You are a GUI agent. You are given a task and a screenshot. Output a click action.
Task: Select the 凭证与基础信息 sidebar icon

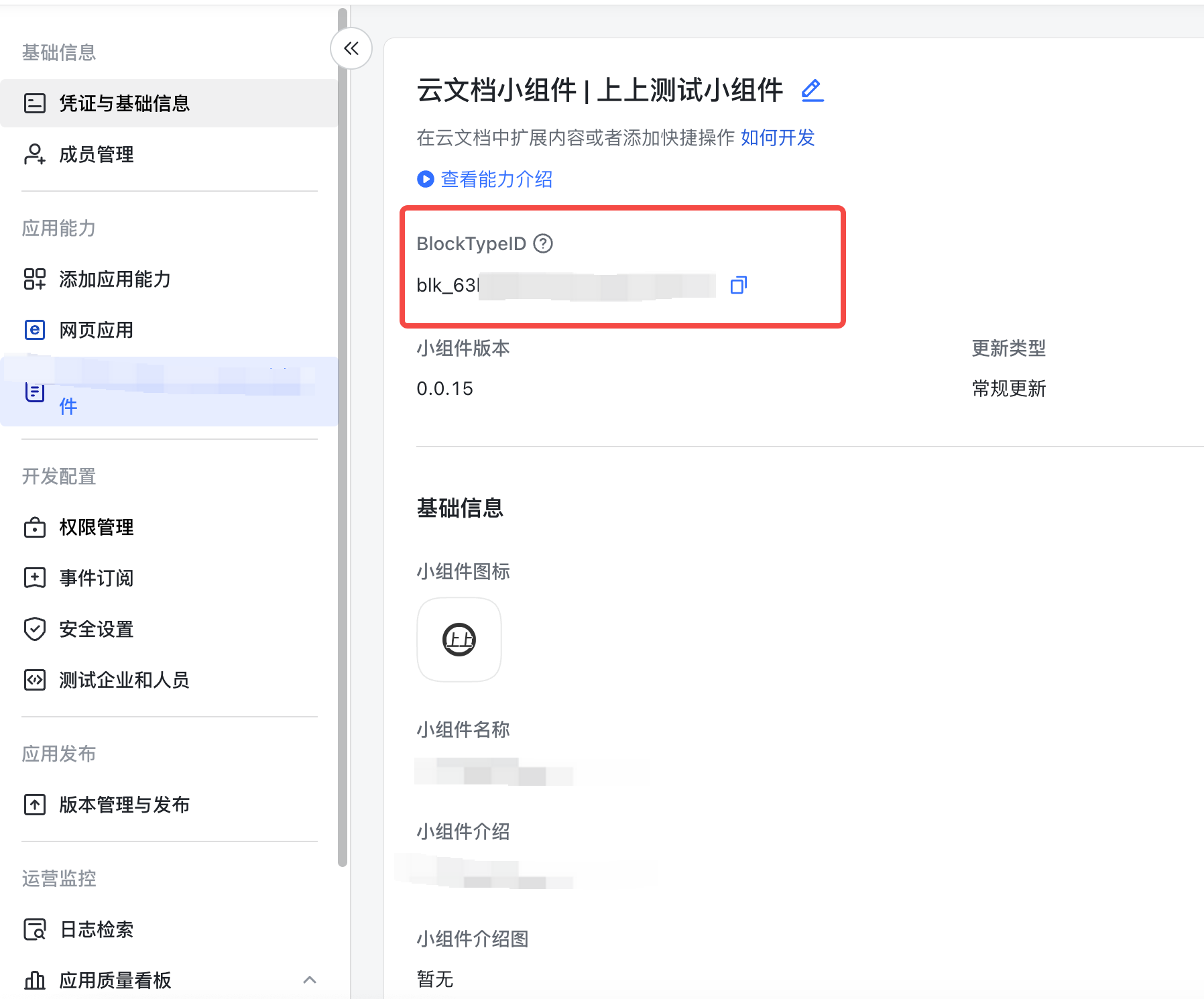[35, 103]
